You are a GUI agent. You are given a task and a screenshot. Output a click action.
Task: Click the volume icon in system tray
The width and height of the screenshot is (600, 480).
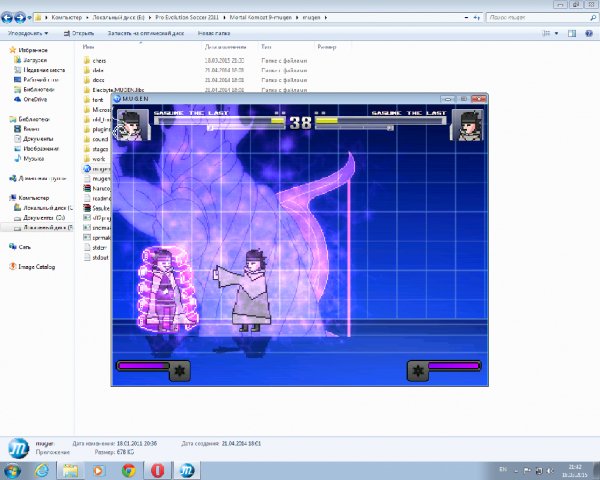(550, 470)
